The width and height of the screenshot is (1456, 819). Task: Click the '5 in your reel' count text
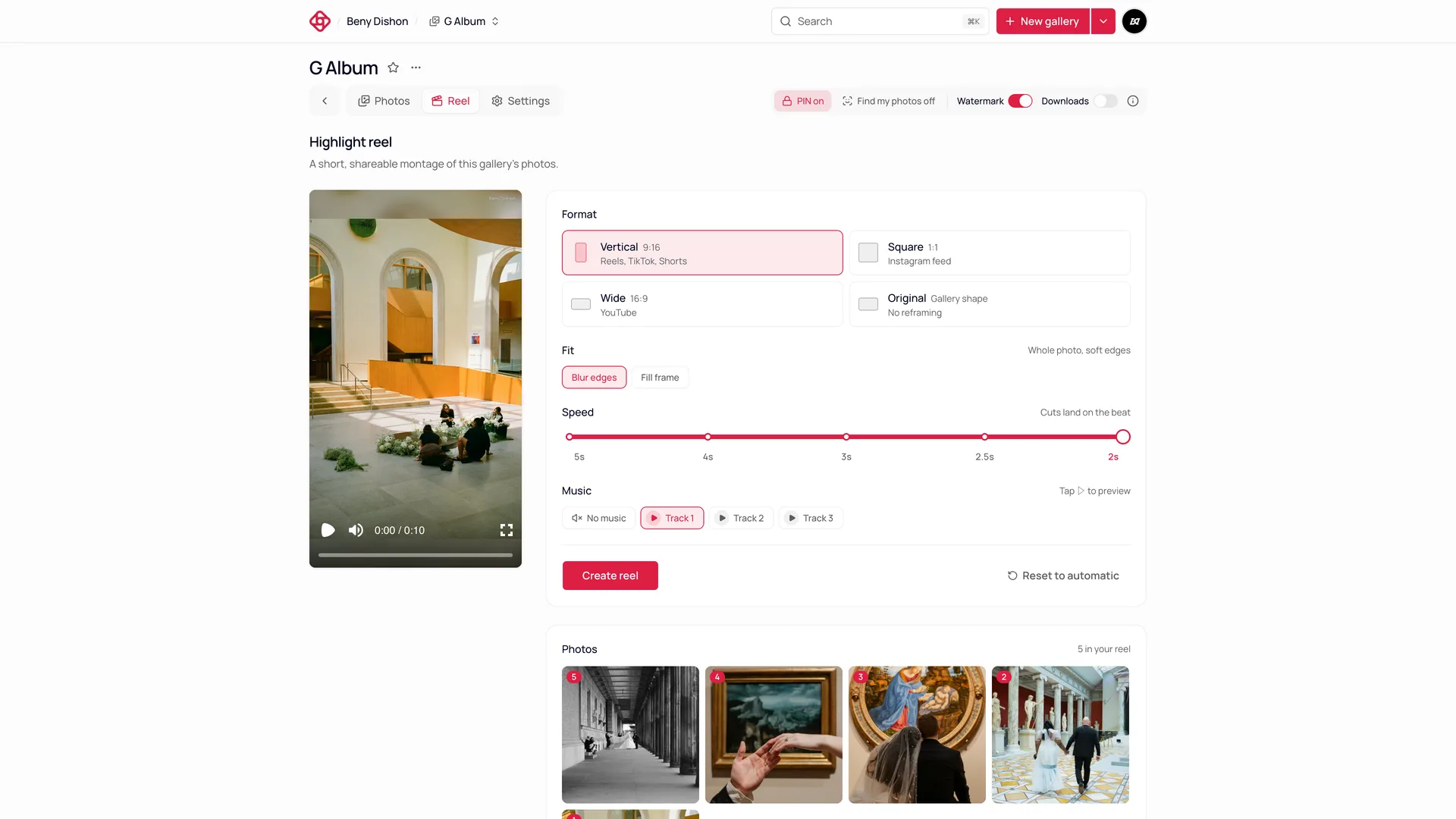tap(1103, 649)
